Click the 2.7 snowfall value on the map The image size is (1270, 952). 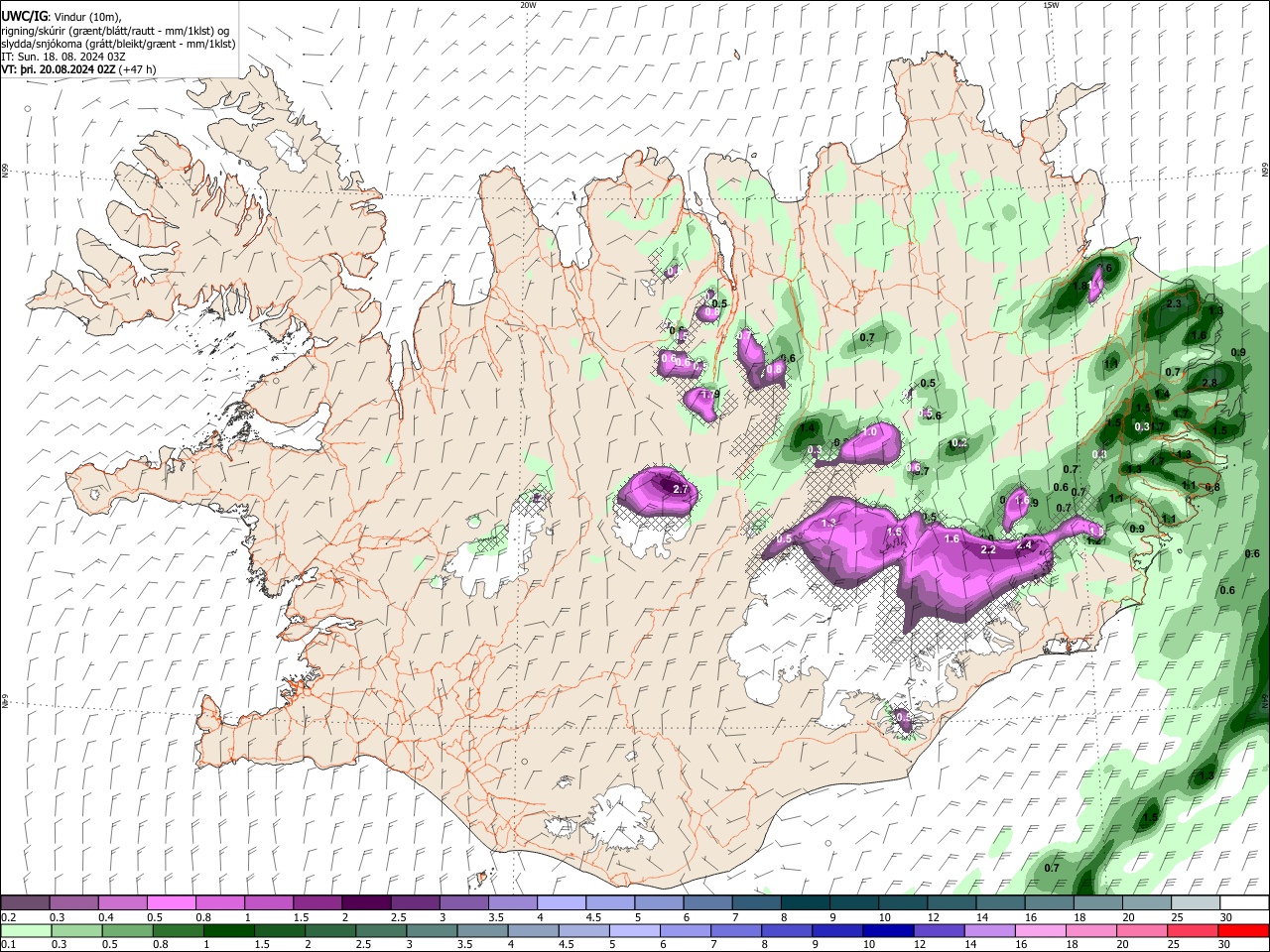681,489
